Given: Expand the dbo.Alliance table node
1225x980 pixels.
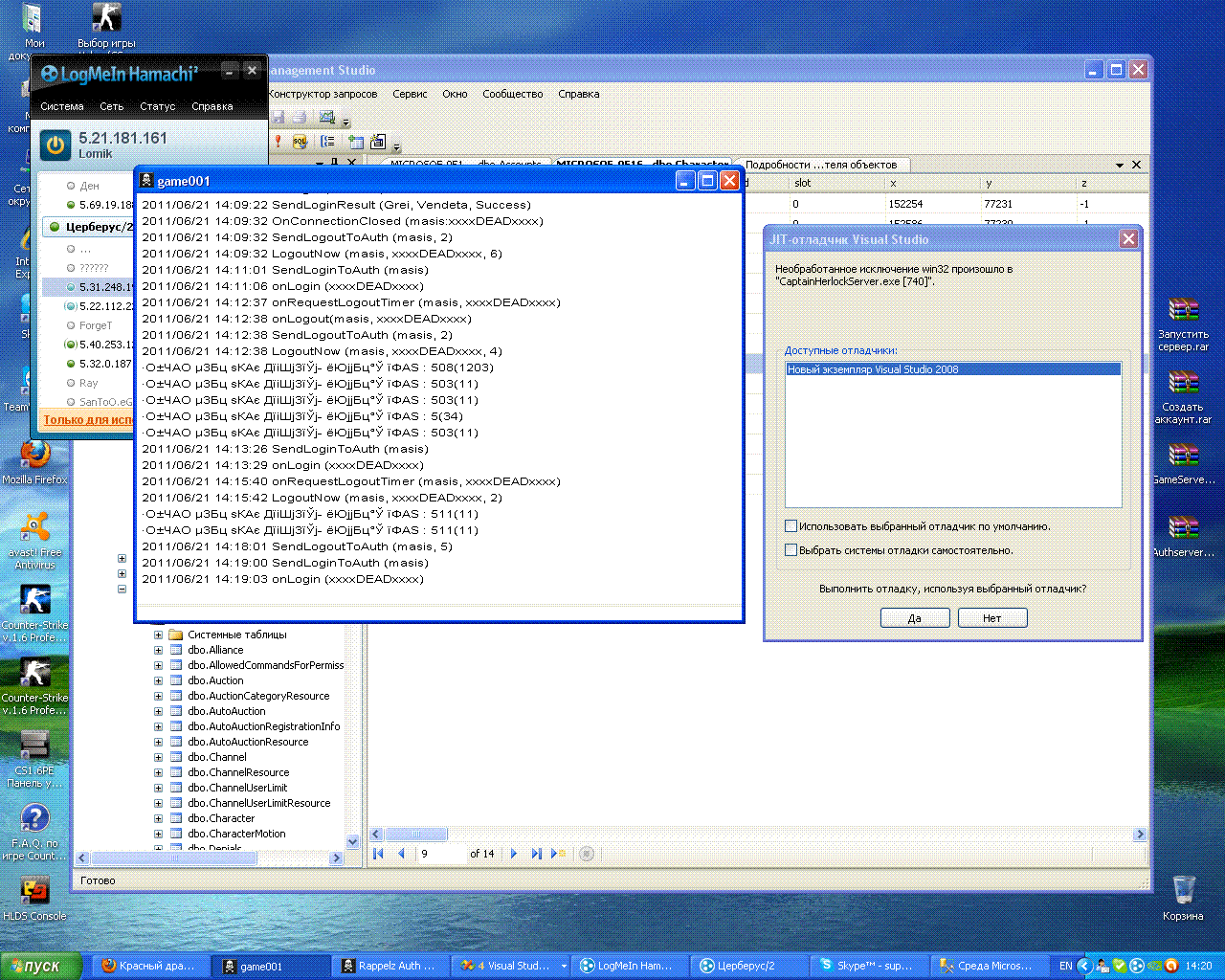Looking at the screenshot, I should (158, 650).
